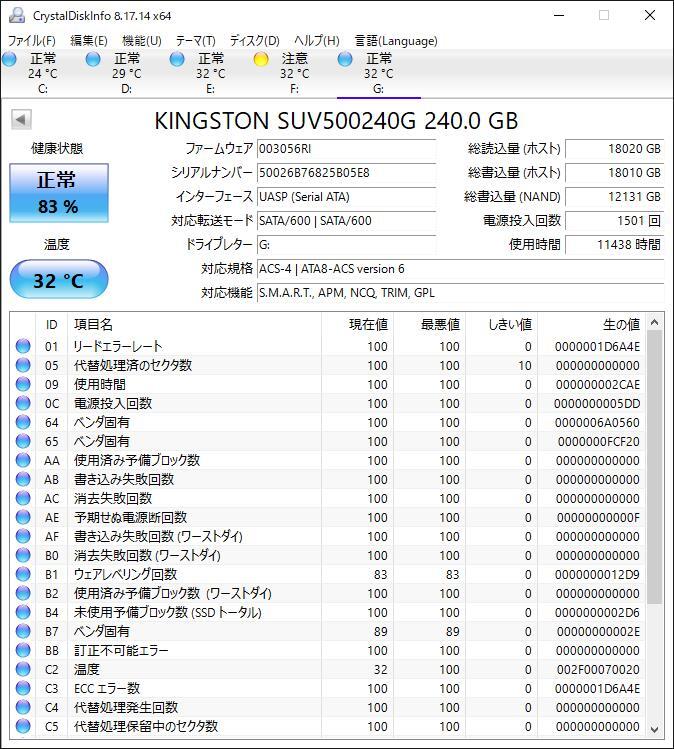Click status orb for 0C 電源投入回数 row
Image resolution: width=674 pixels, height=749 pixels.
pyautogui.click(x=23, y=404)
